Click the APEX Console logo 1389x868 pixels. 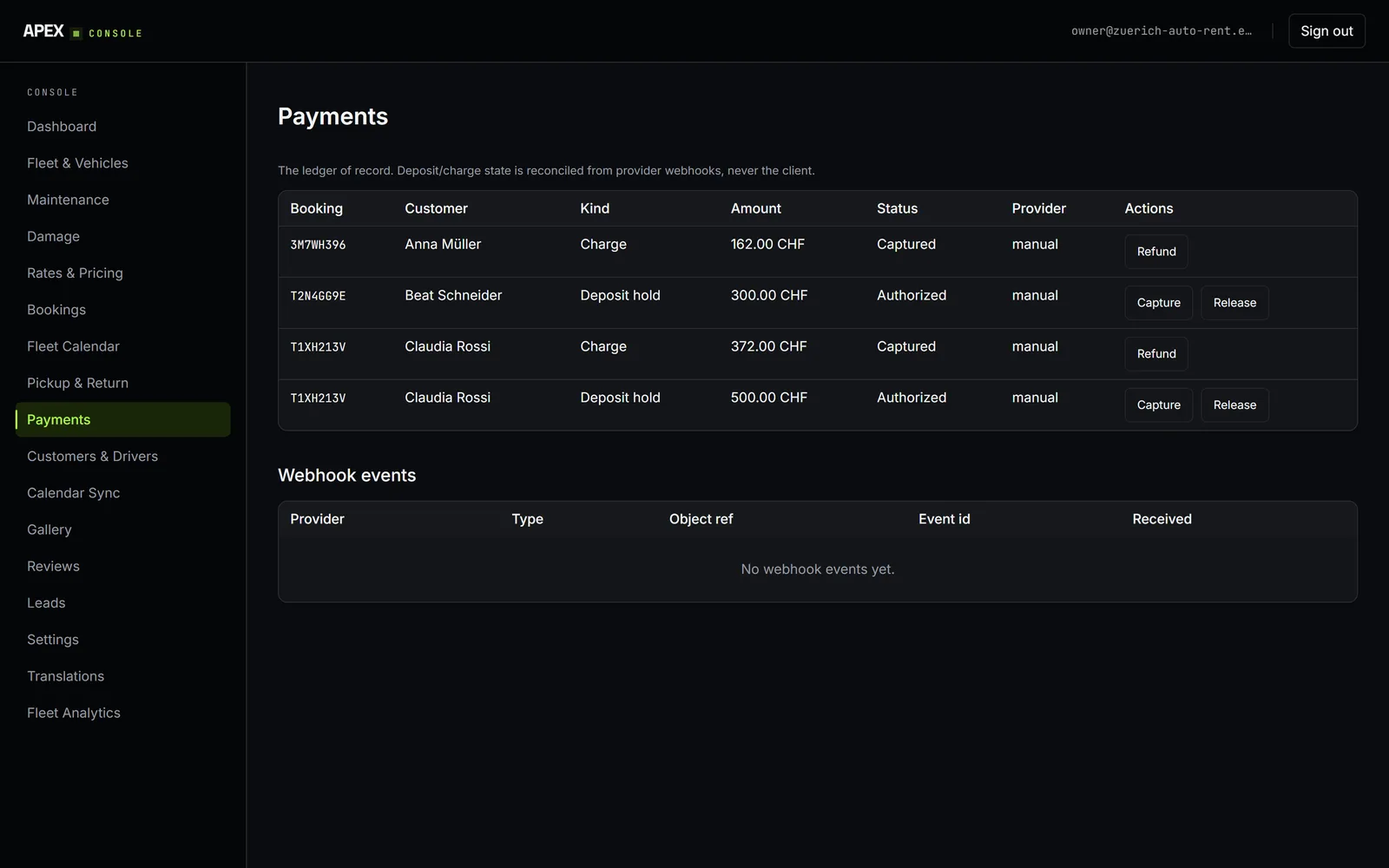[x=82, y=31]
